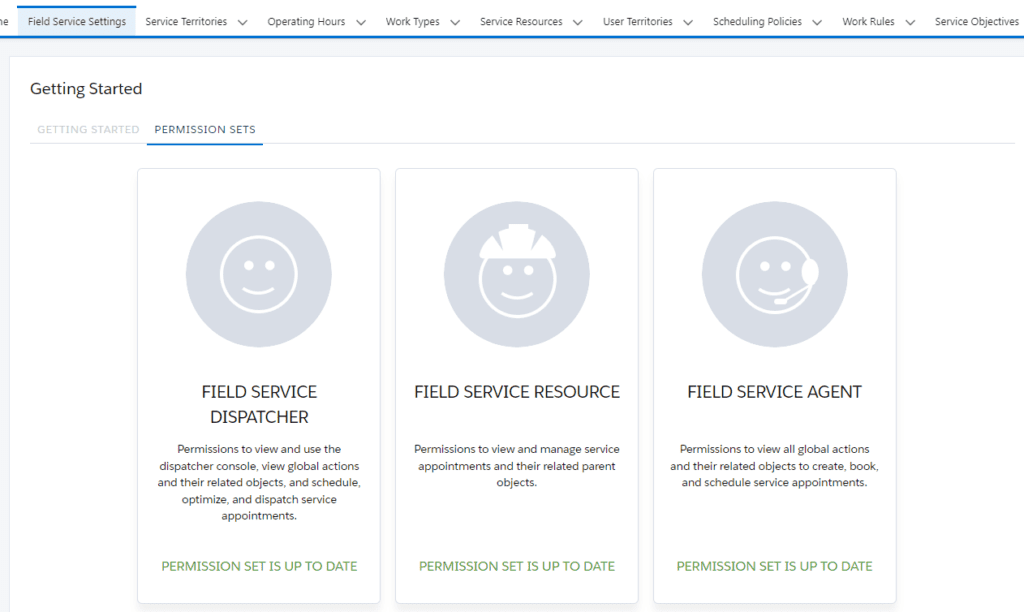Open the Scheduling Policies dropdown
This screenshot has width=1024, height=612.
pyautogui.click(x=818, y=21)
